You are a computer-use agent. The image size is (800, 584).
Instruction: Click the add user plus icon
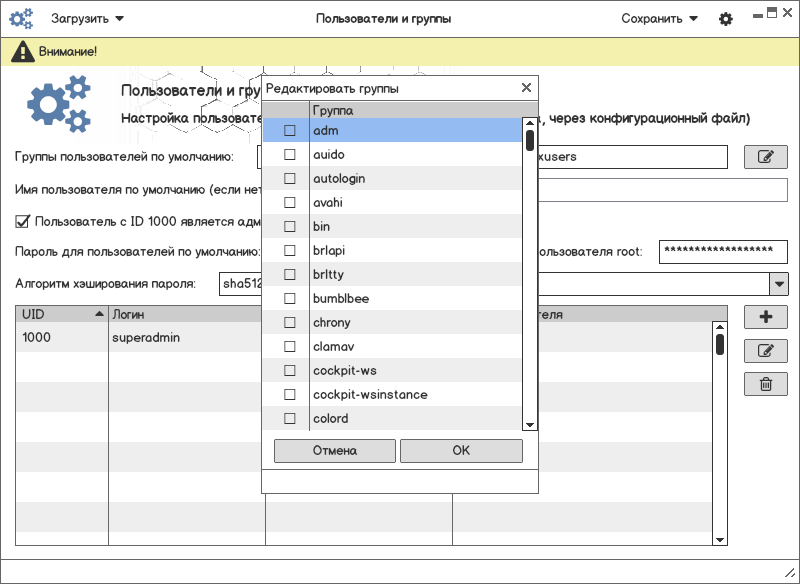pos(766,317)
